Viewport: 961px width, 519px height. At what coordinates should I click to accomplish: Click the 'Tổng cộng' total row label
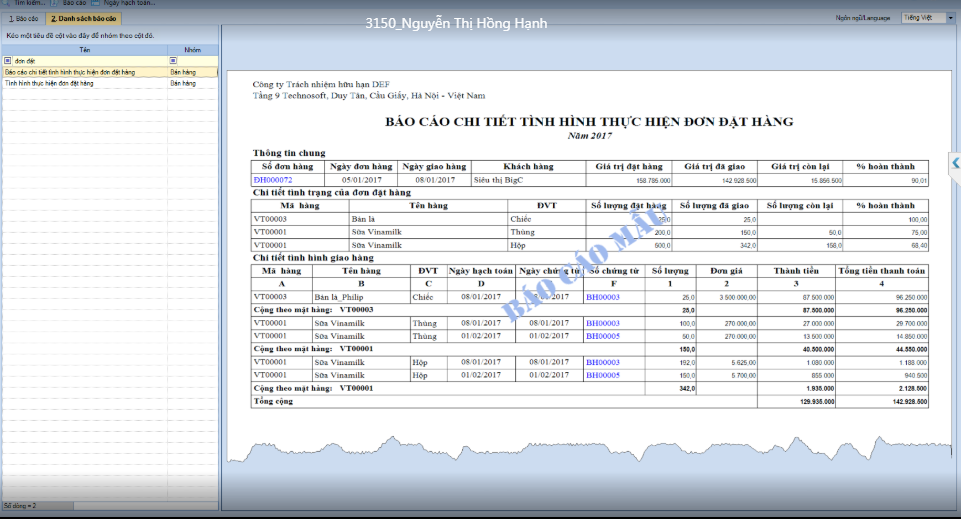pyautogui.click(x=273, y=401)
